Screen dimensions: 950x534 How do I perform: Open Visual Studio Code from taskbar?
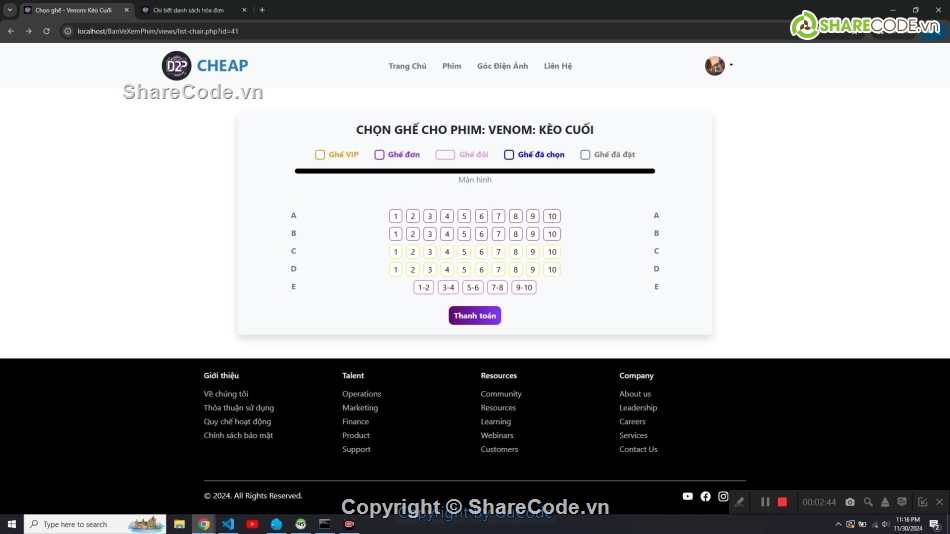pos(228,524)
